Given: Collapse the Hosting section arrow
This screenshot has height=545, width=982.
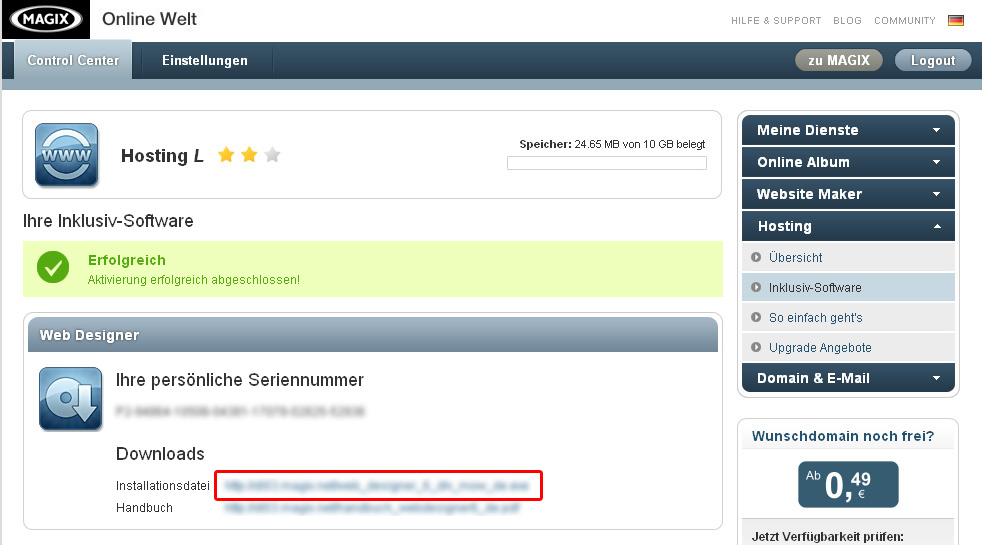Looking at the screenshot, I should click(x=937, y=226).
